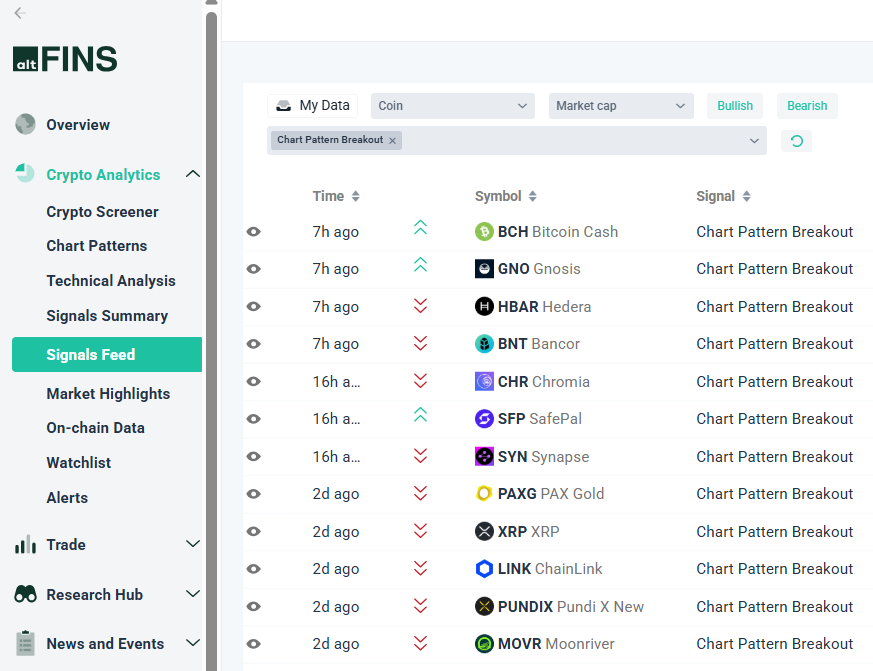Click the back arrow icon above the logo
Viewport: 873px width, 671px height.
pos(20,13)
